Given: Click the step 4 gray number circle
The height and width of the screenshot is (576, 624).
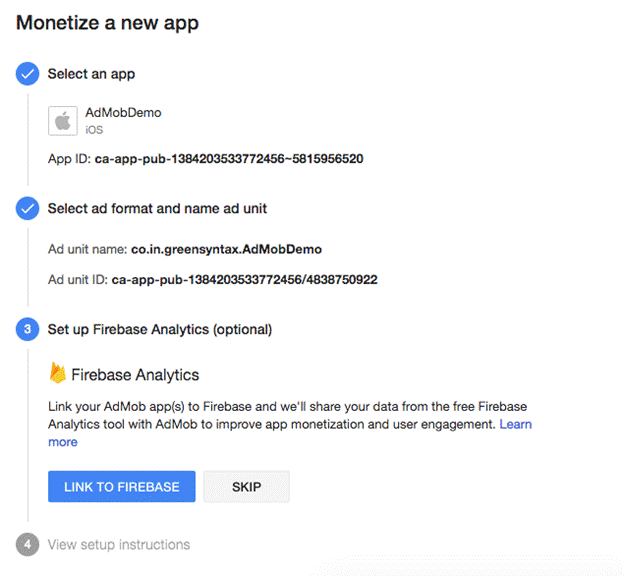Looking at the screenshot, I should [x=27, y=544].
